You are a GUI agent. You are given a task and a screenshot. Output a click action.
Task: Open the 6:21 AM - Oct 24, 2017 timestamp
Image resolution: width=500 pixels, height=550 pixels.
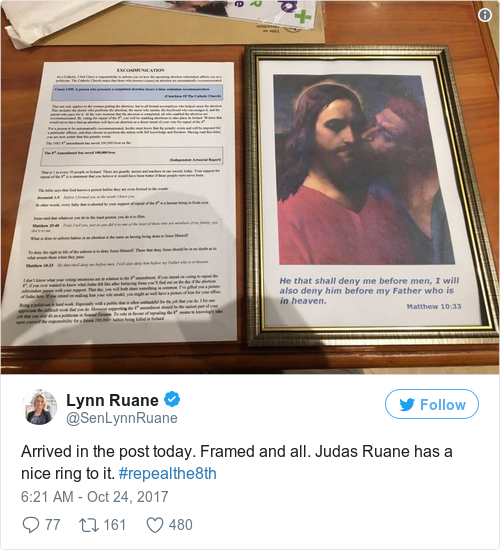95,497
